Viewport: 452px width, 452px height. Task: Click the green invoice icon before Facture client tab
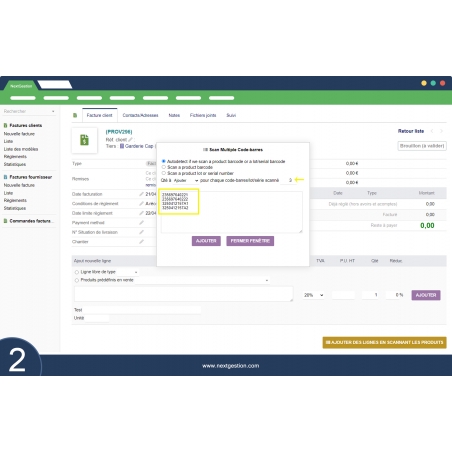pyautogui.click(x=75, y=115)
